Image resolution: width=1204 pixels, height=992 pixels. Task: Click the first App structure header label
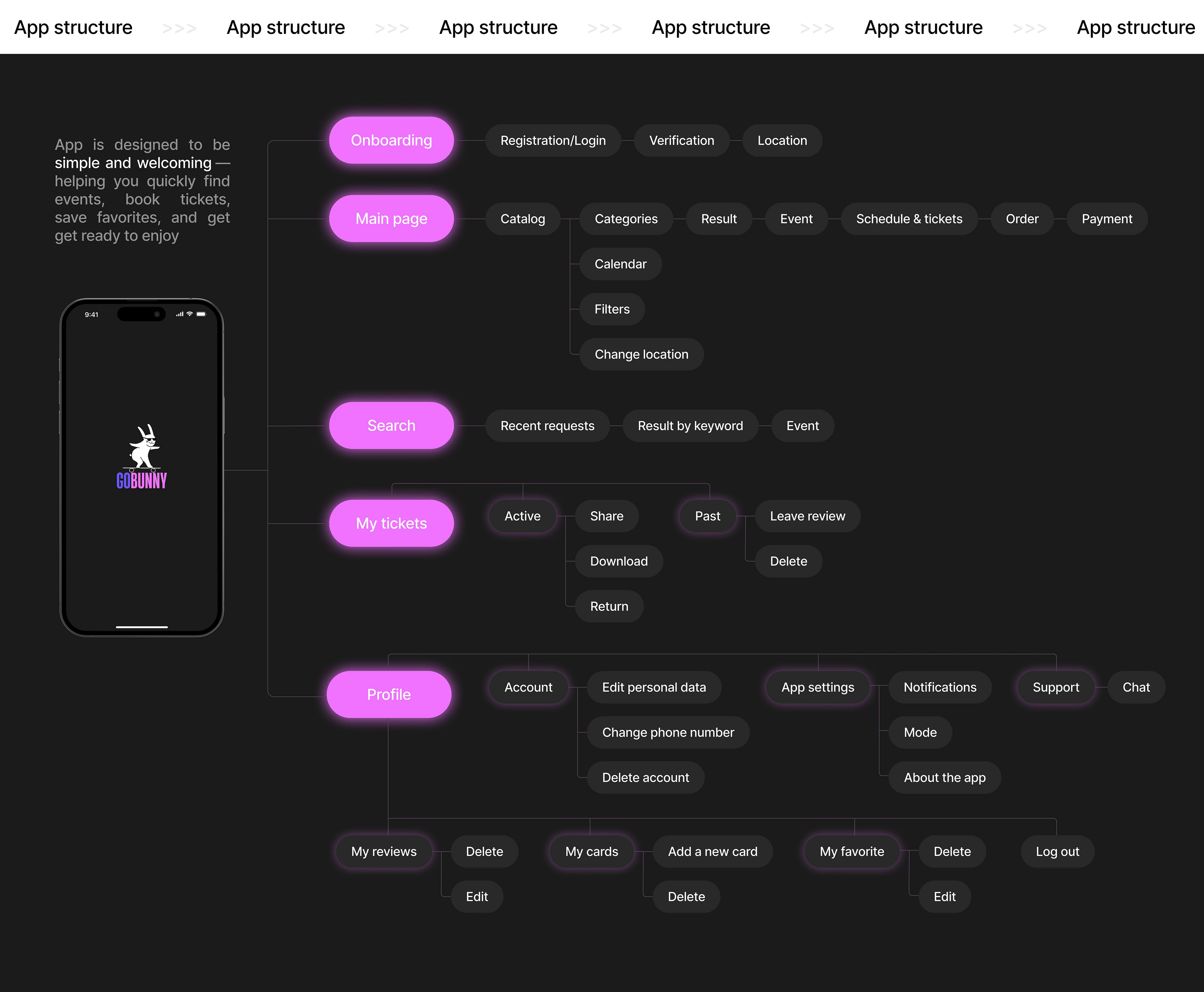tap(73, 27)
